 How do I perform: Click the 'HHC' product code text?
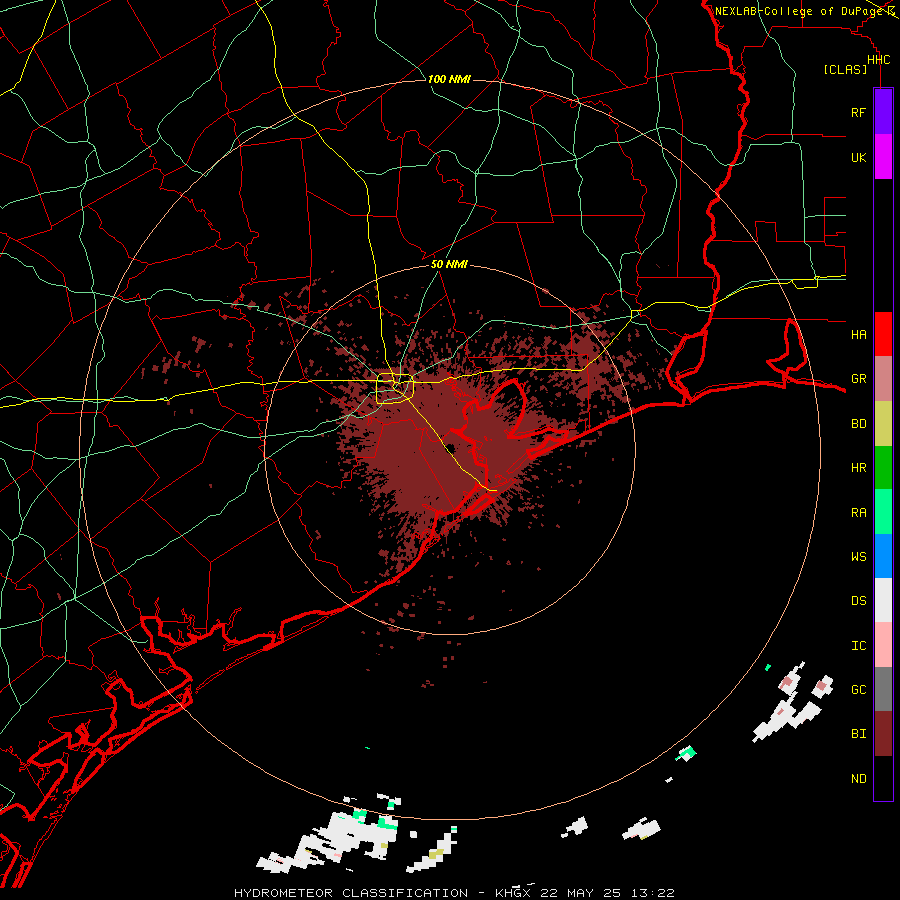(878, 60)
